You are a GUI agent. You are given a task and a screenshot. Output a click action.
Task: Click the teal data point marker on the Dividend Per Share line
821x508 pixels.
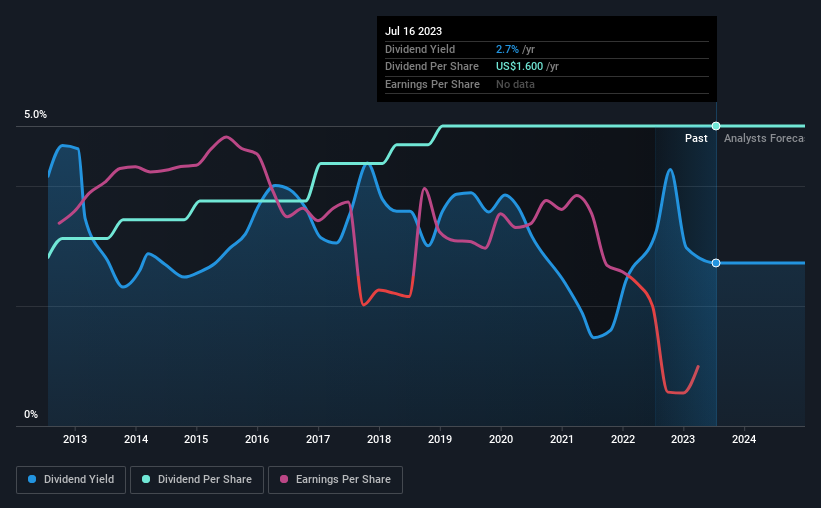[716, 126]
